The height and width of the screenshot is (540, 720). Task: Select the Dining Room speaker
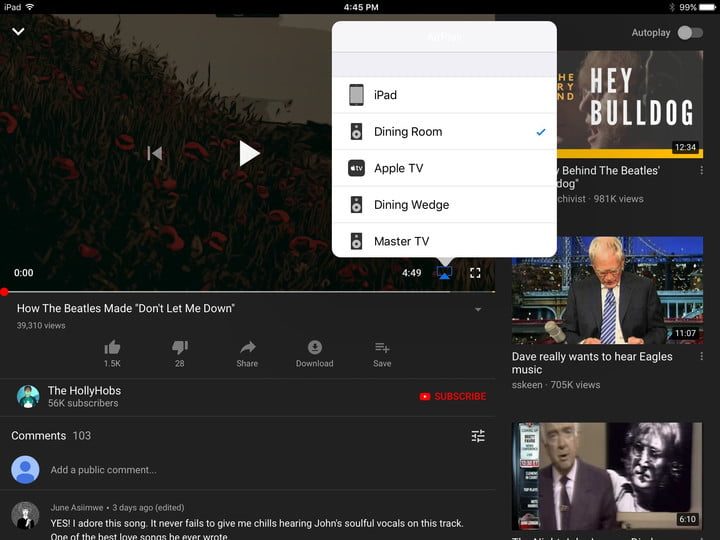coord(444,132)
